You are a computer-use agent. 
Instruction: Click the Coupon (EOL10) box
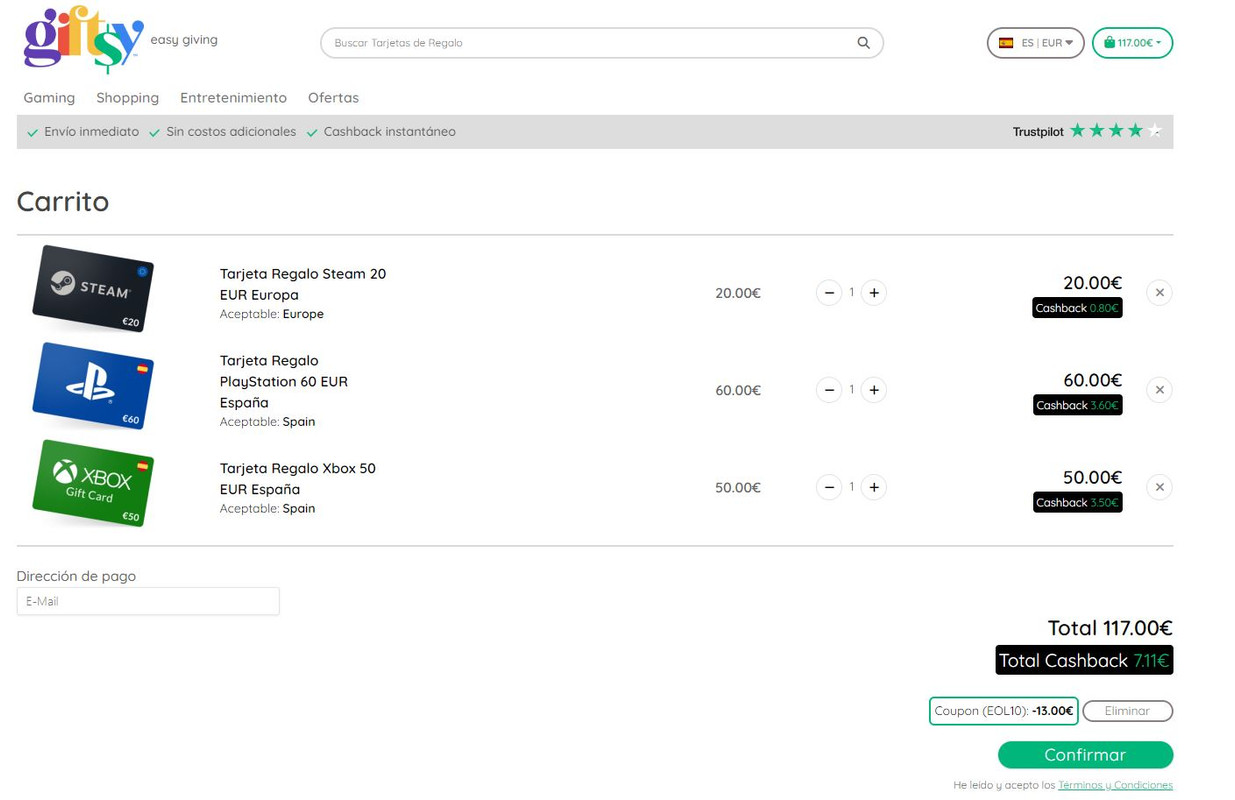pos(1003,711)
